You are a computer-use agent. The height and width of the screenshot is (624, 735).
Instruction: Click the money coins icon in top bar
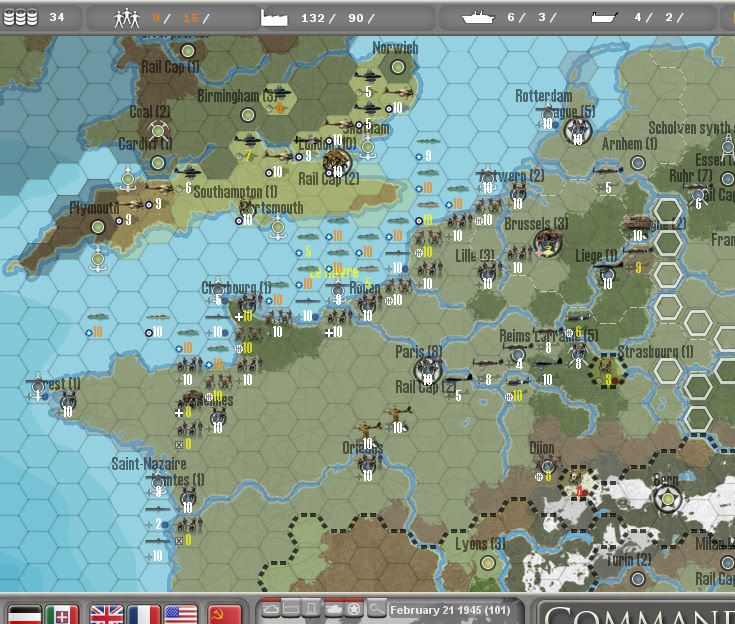pos(20,17)
